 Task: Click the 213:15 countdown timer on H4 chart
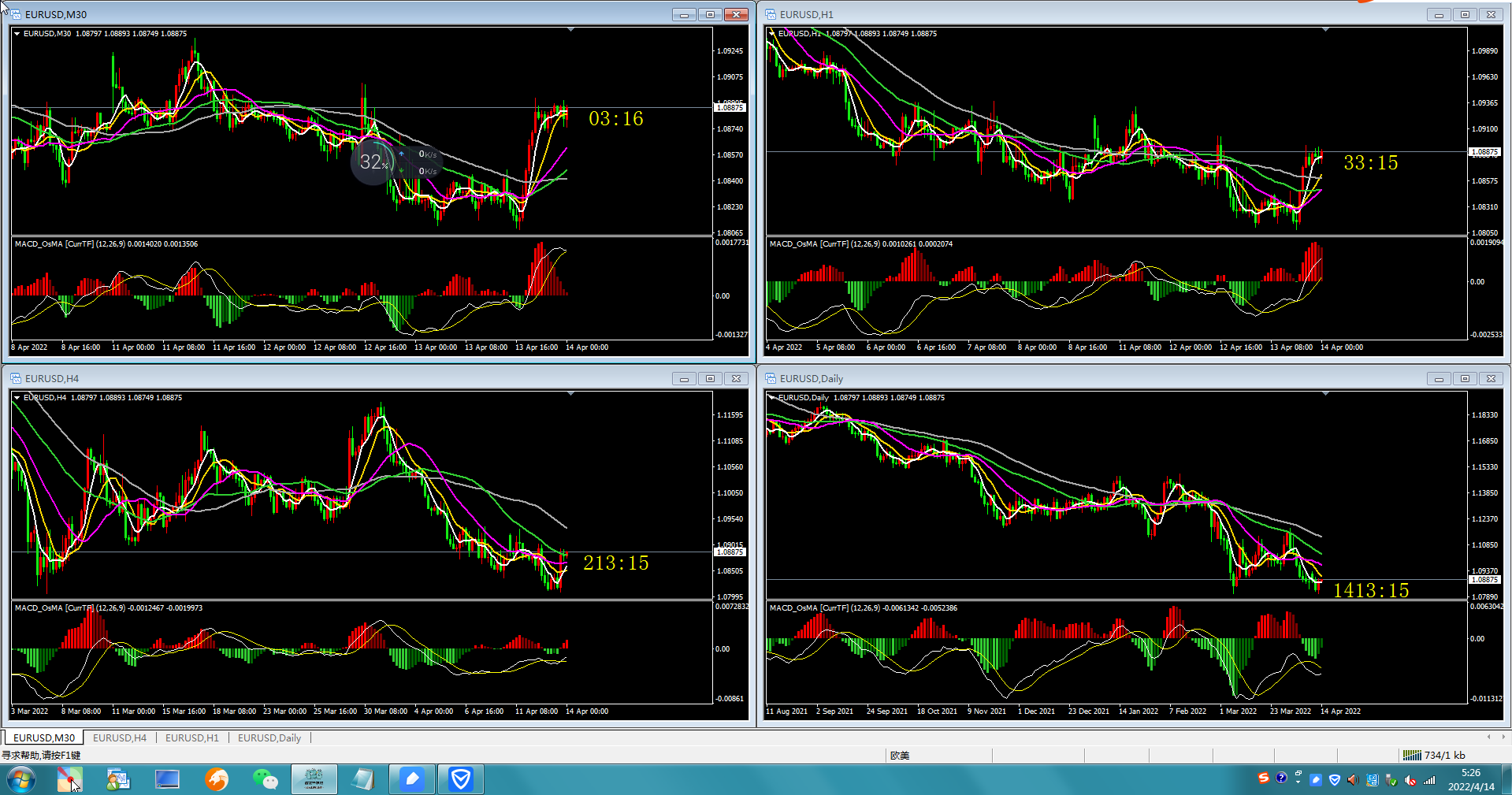coord(616,563)
